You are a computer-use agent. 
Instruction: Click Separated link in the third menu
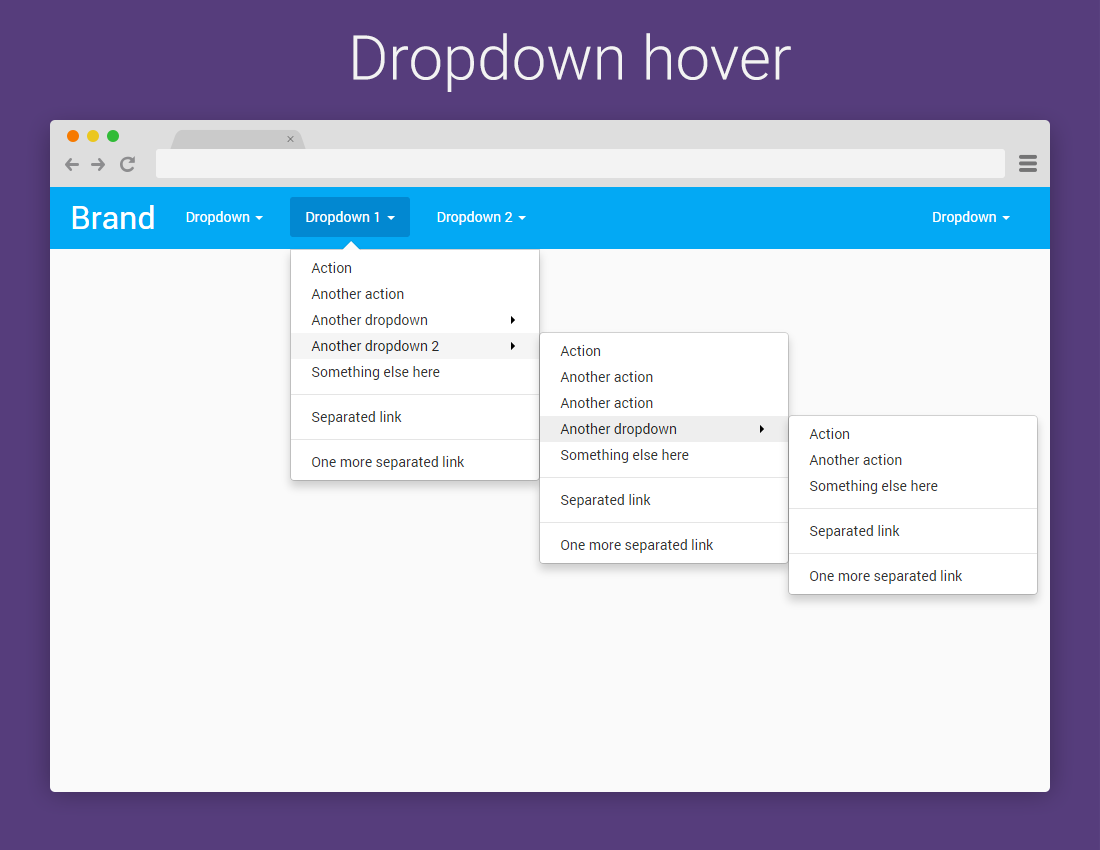pos(854,531)
